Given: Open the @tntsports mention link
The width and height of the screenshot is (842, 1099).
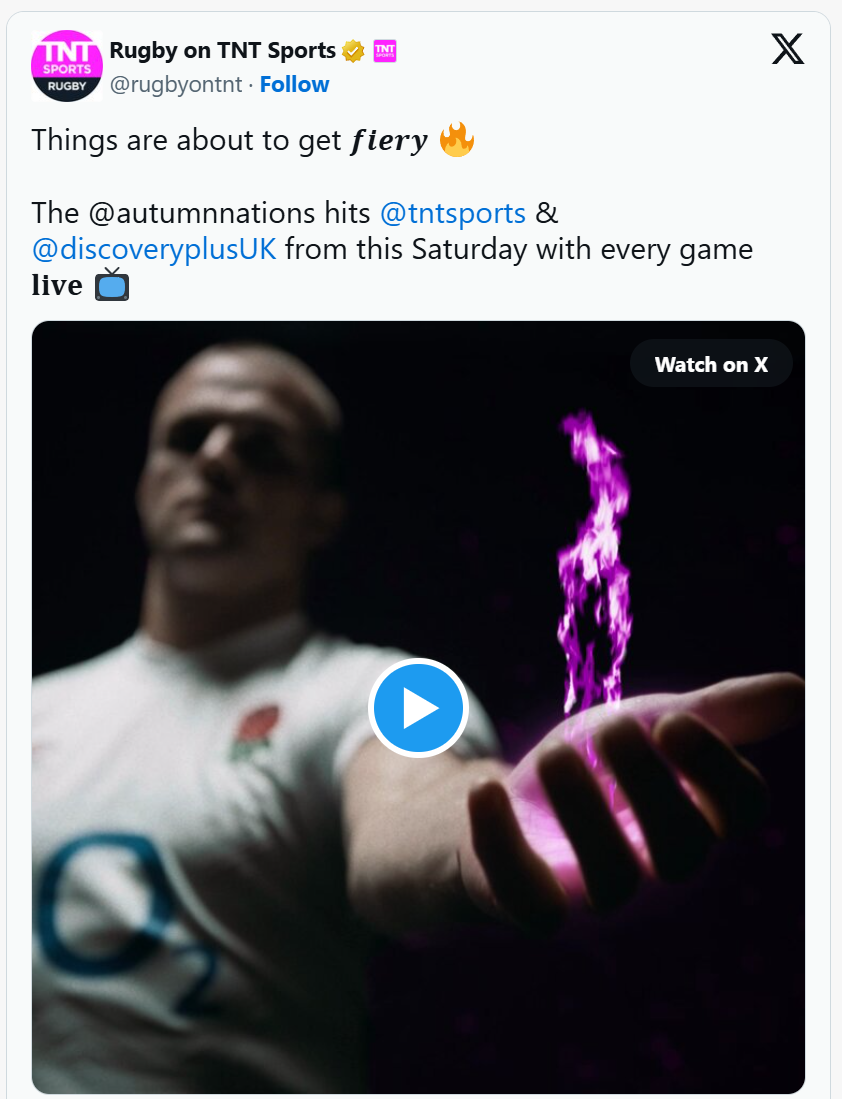Looking at the screenshot, I should [453, 213].
